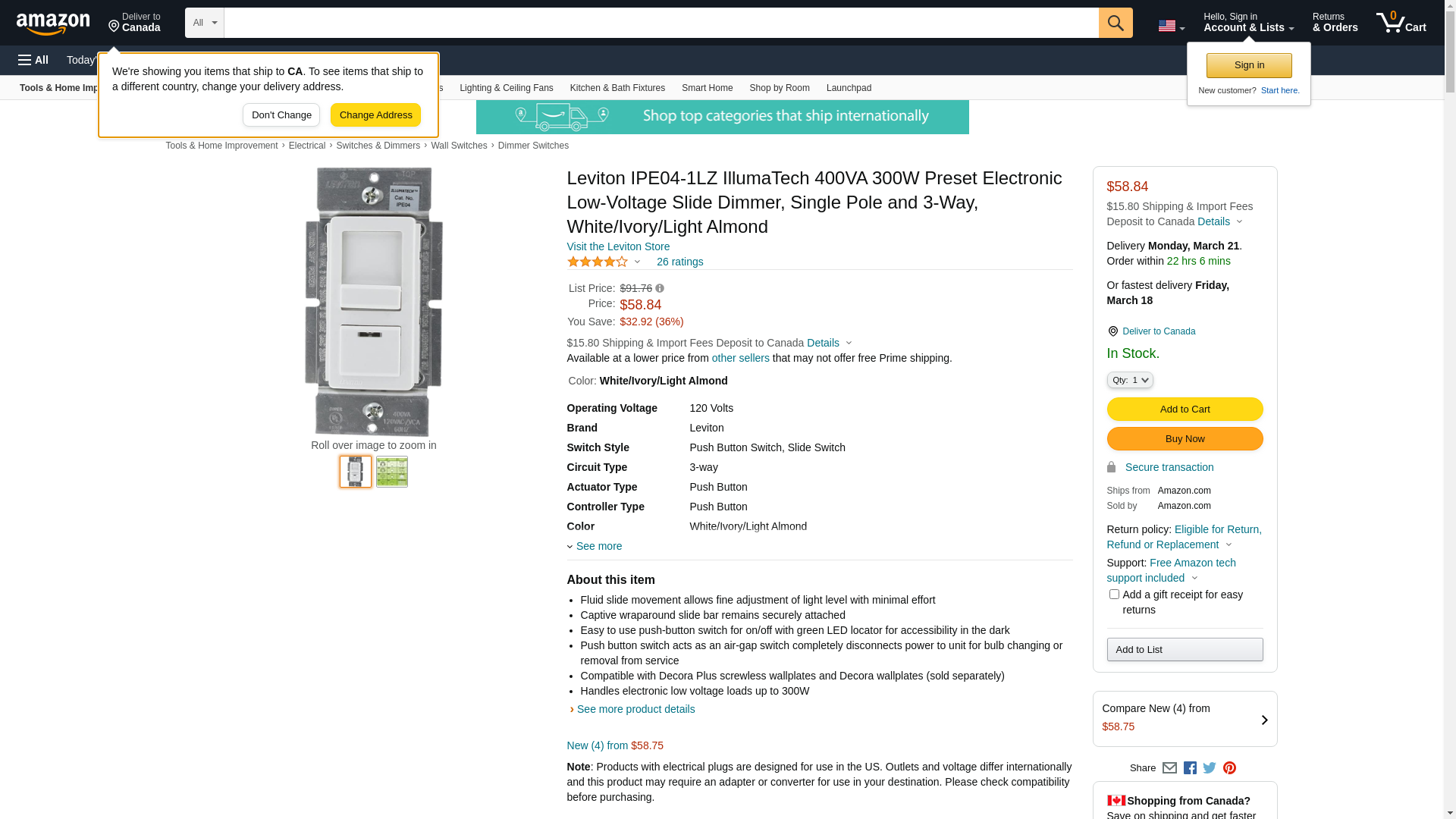Click the Amazon logo
Screen dimensions: 1456x819
53,24
